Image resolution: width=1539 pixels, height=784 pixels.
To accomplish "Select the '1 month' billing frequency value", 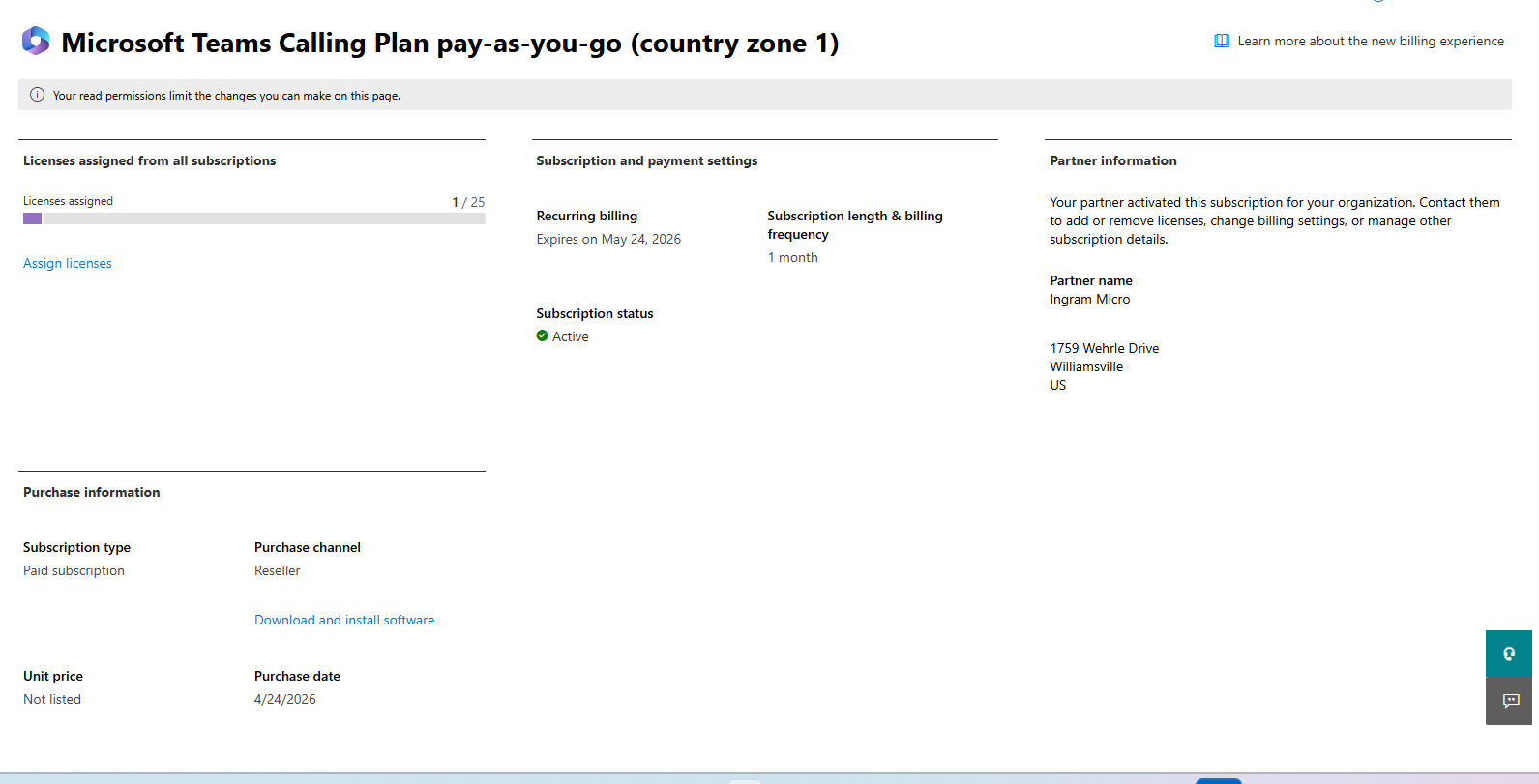I will [793, 257].
